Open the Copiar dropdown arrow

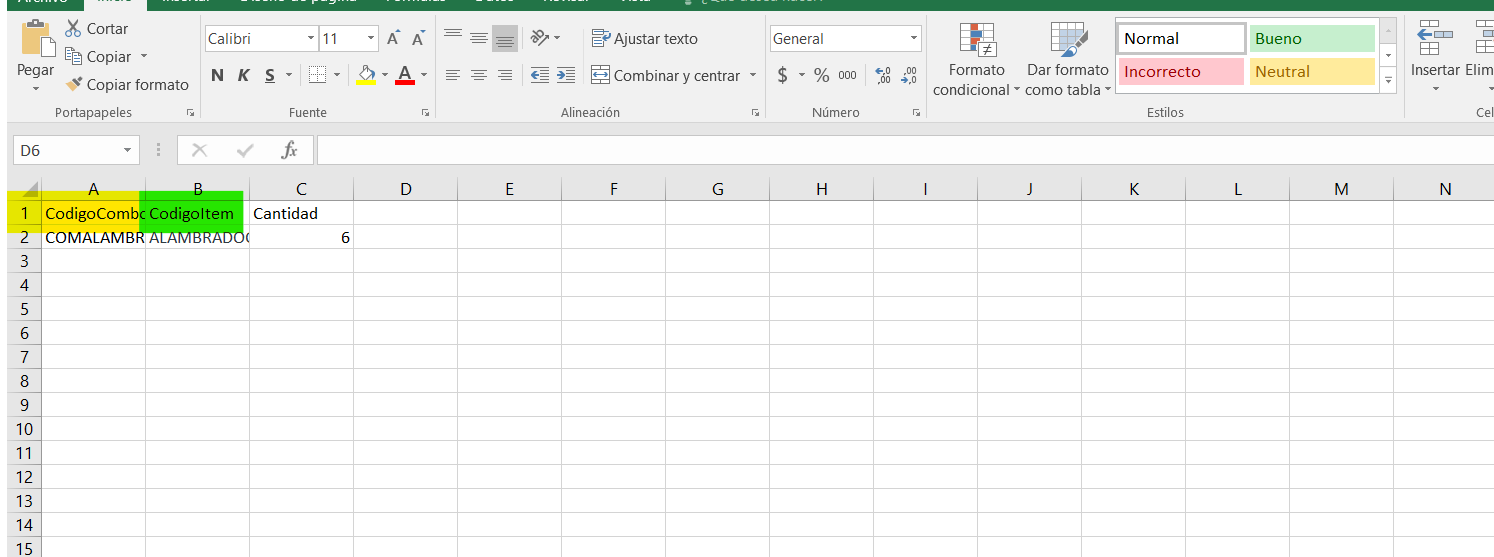point(143,57)
